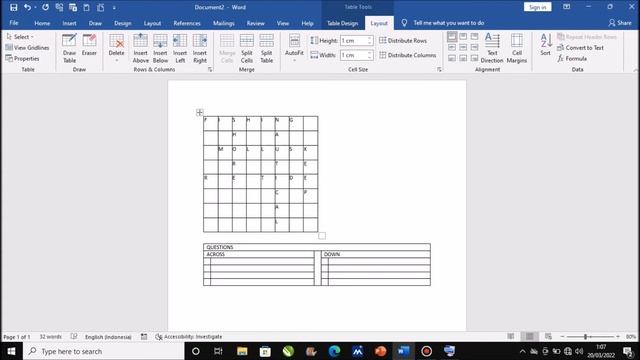Click the Split Table icon
This screenshot has width=640, height=360.
267,48
